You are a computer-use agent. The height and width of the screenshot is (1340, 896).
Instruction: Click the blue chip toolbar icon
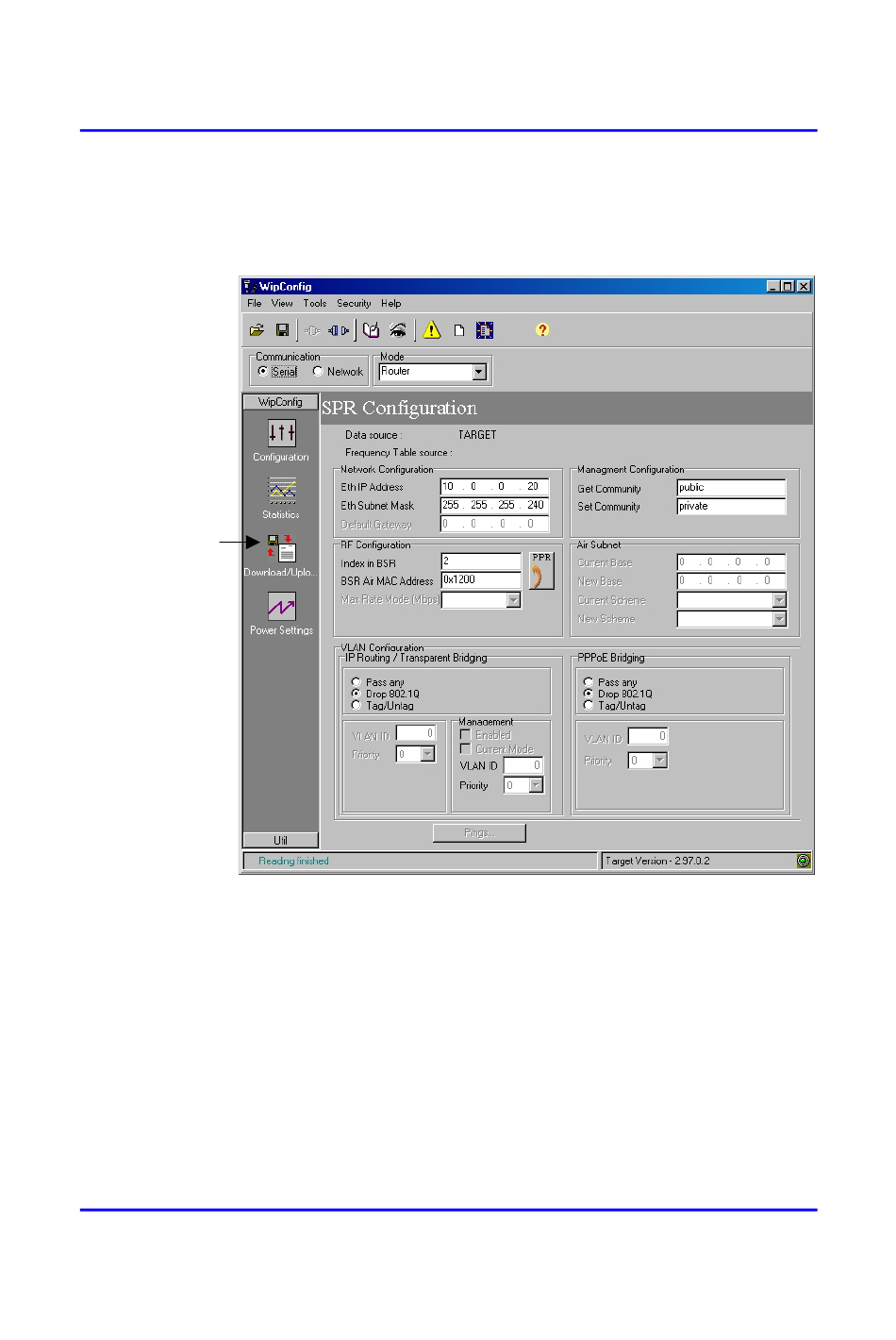[485, 330]
